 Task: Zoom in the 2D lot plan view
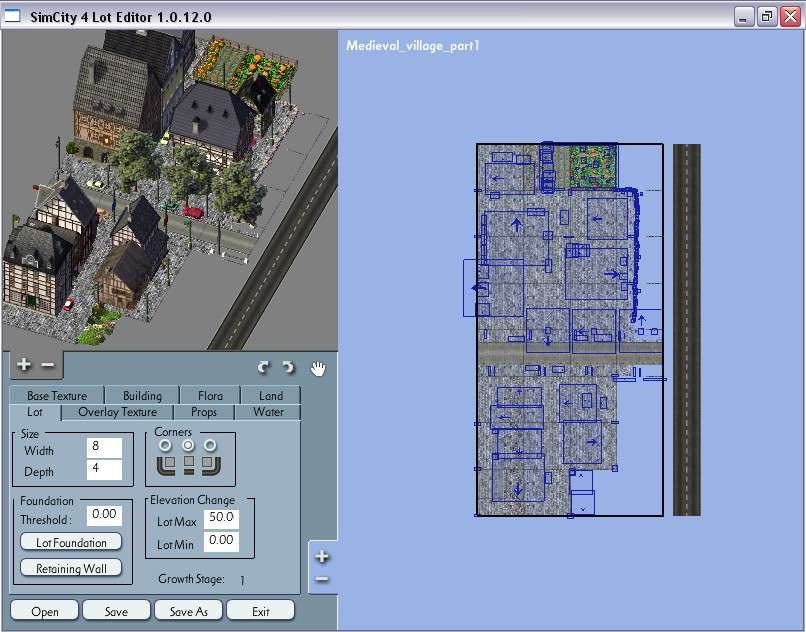pos(322,556)
